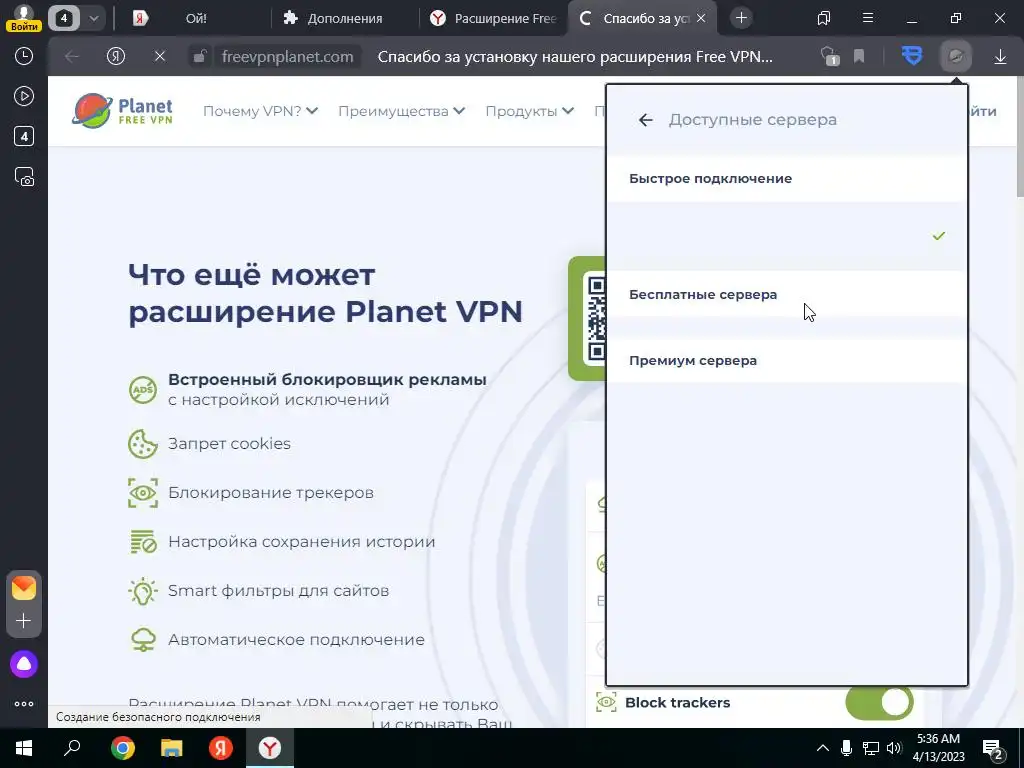Click the page title in address bar
Screen dimensions: 1024x768
575,57
